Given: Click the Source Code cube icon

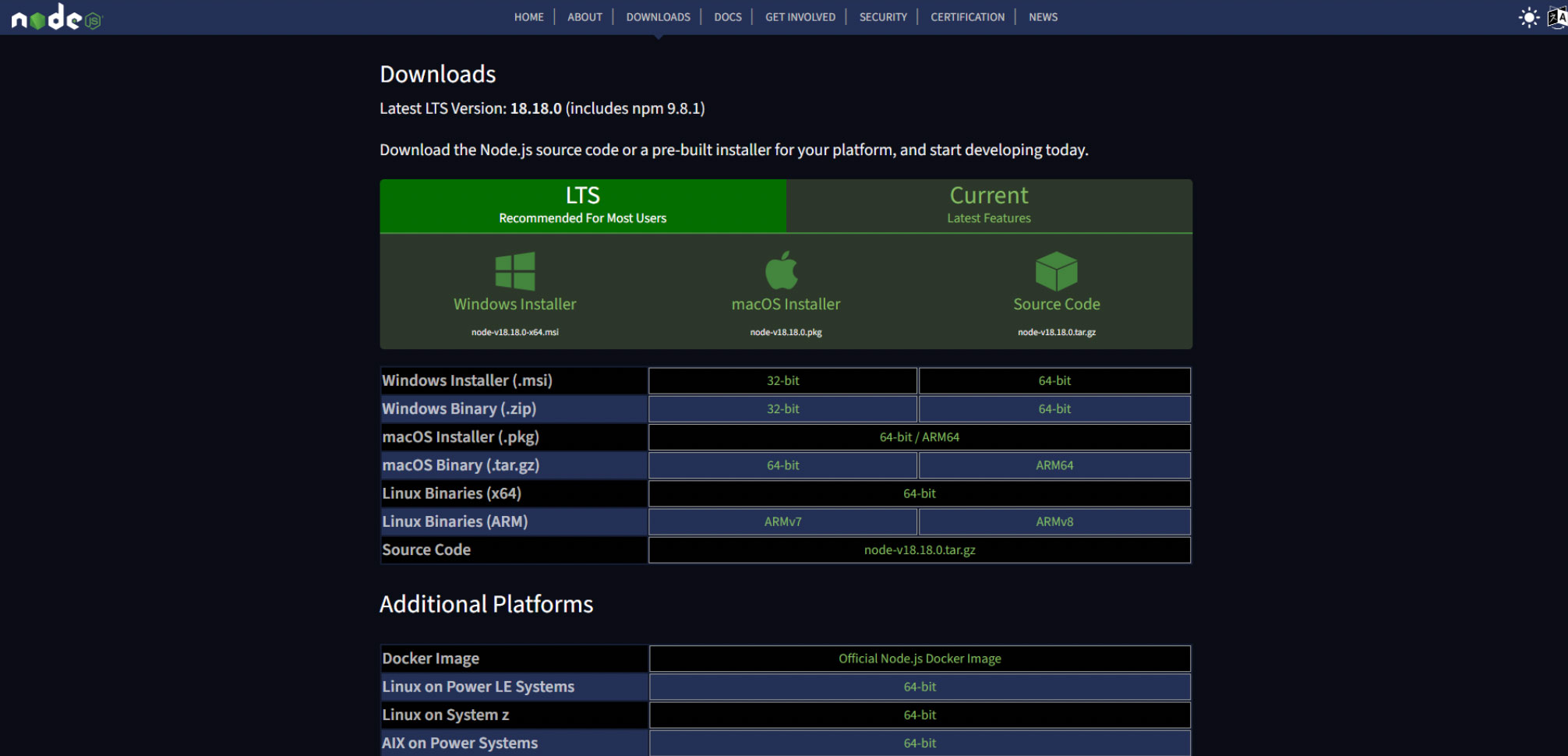Looking at the screenshot, I should [1056, 271].
